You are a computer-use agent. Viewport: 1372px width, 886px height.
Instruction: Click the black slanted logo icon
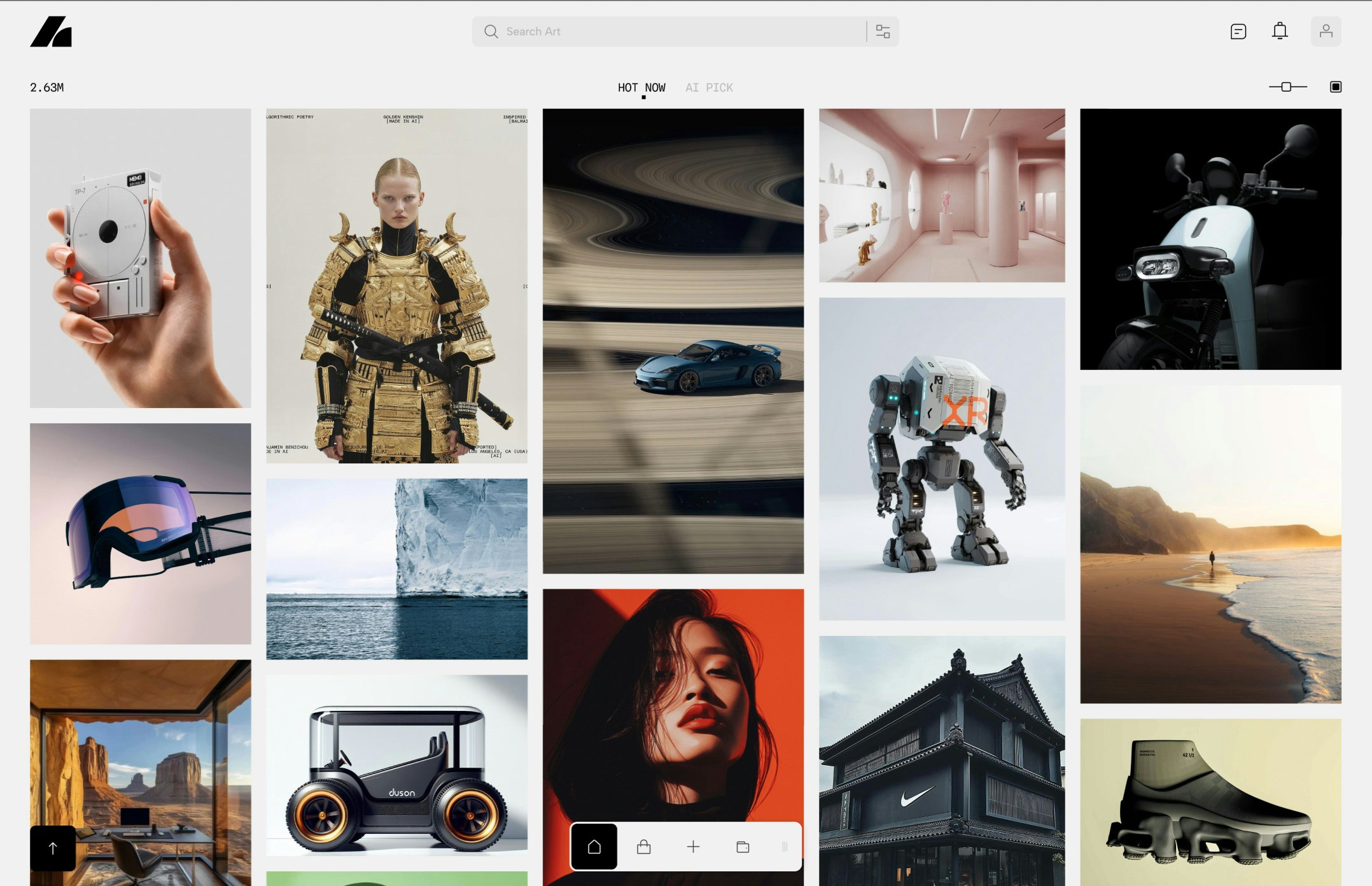click(x=51, y=32)
